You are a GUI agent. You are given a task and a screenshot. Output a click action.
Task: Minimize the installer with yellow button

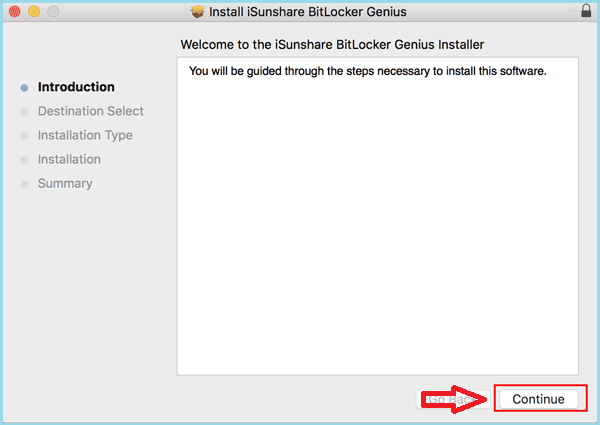coord(34,11)
